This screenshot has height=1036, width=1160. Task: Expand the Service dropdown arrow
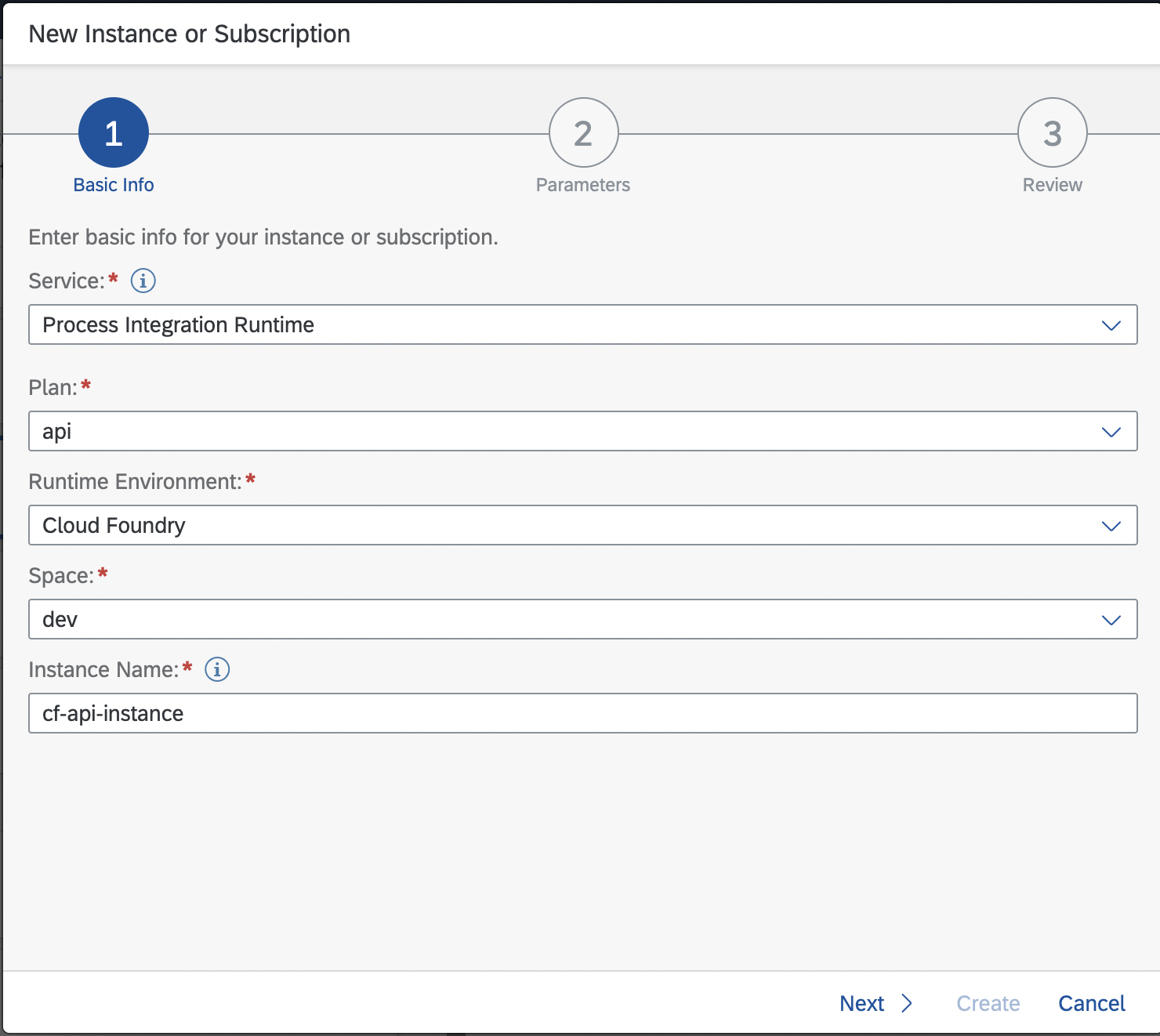(x=1111, y=325)
